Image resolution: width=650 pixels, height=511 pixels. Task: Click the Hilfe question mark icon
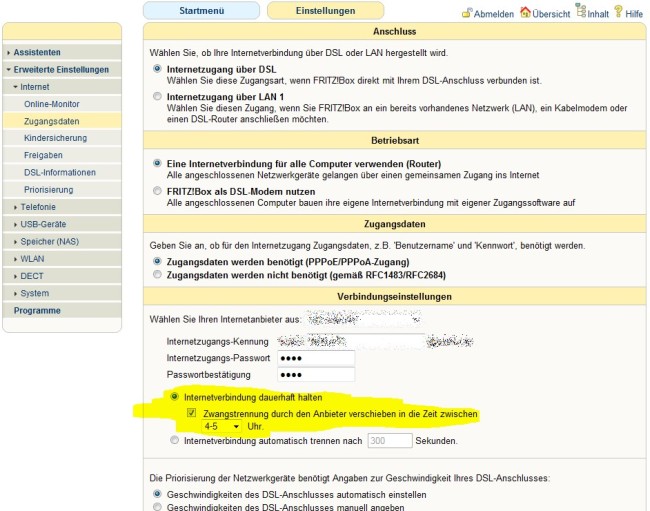click(619, 13)
